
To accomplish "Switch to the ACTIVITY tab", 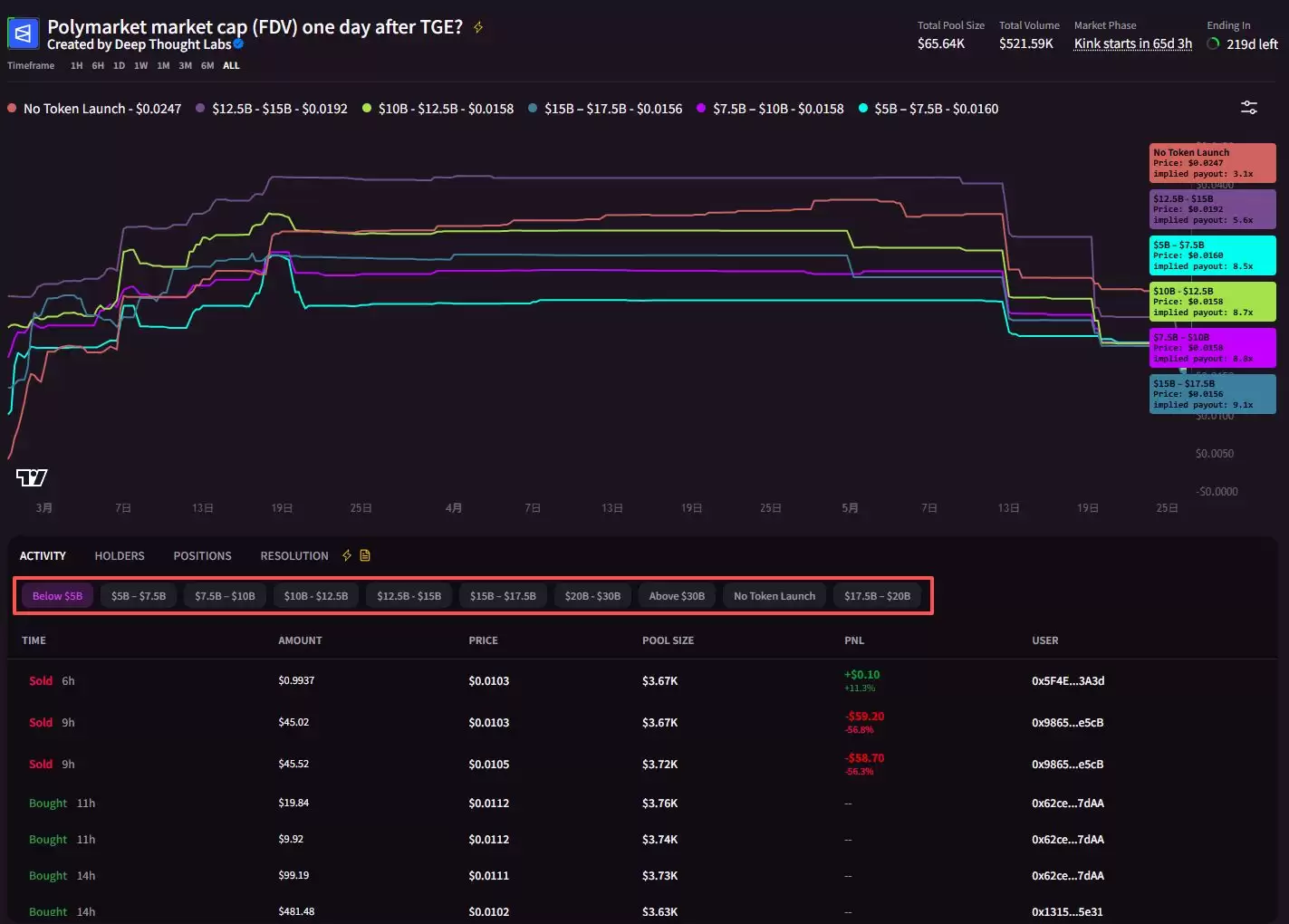I will tap(43, 555).
